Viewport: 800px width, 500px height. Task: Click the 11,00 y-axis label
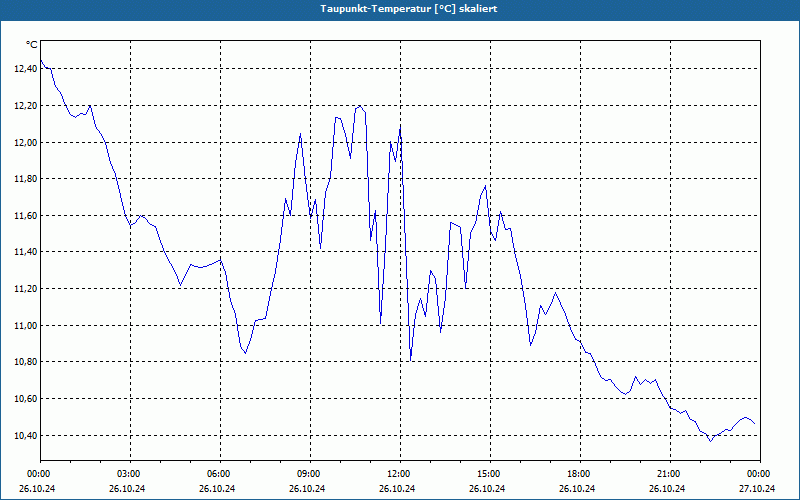coord(26,326)
